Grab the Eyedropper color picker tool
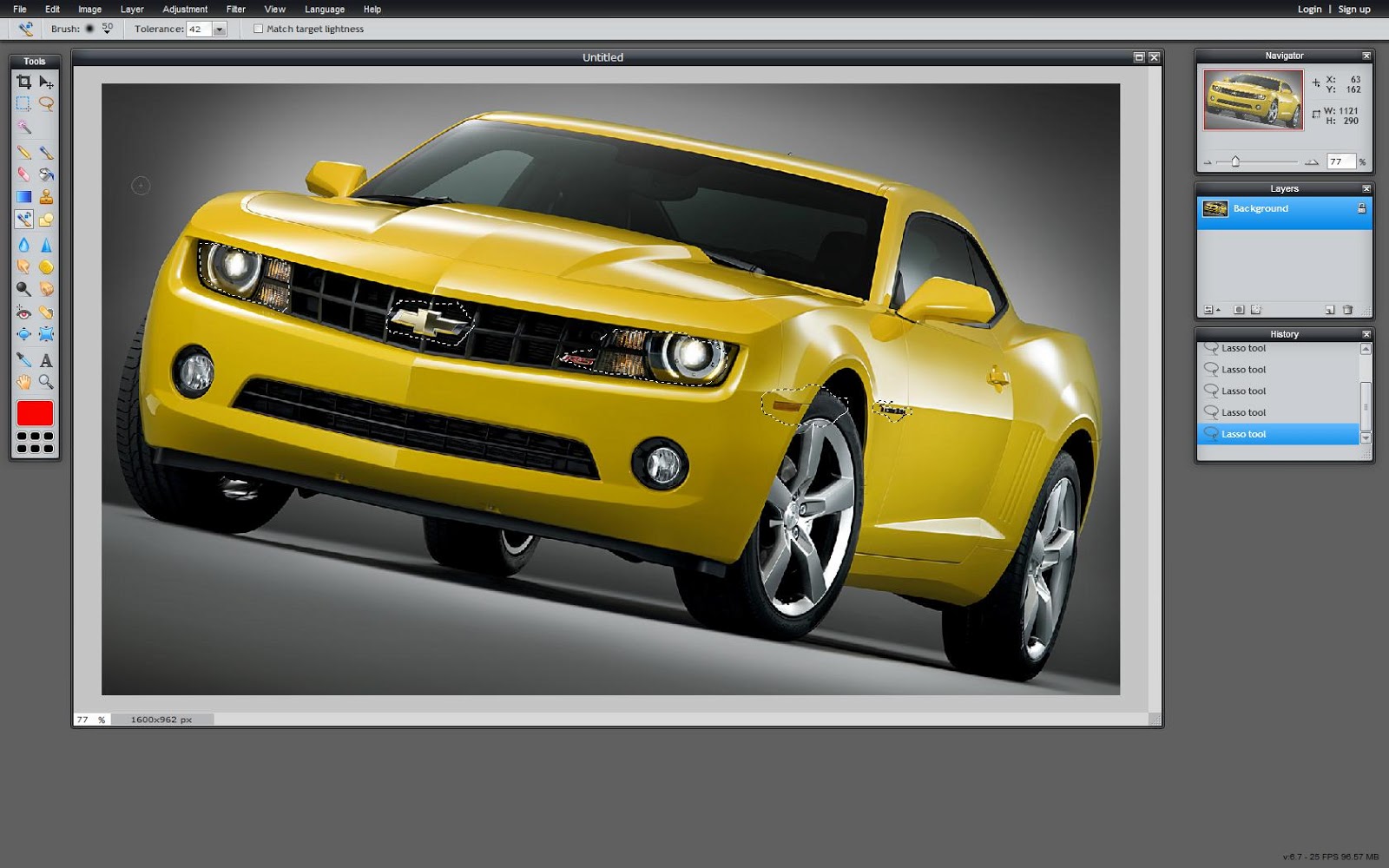 (23, 359)
